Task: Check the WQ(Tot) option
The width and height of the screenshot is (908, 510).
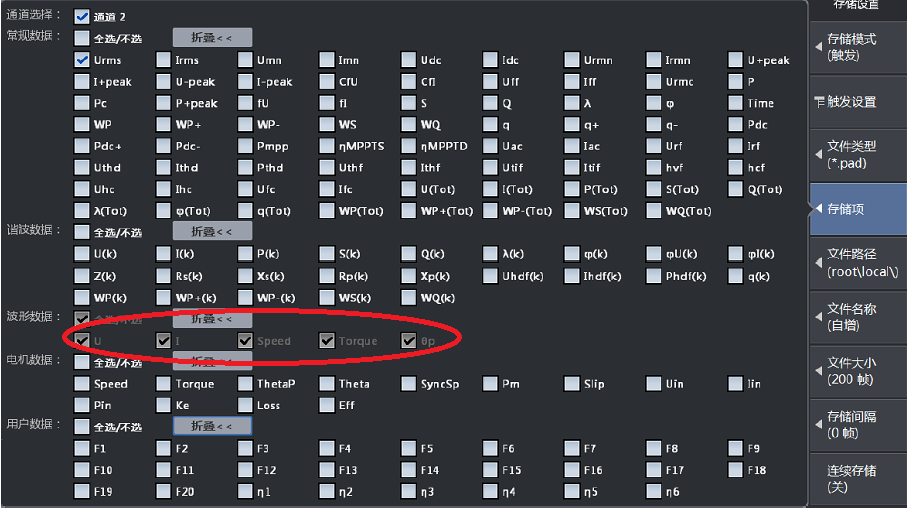Action: (x=654, y=211)
